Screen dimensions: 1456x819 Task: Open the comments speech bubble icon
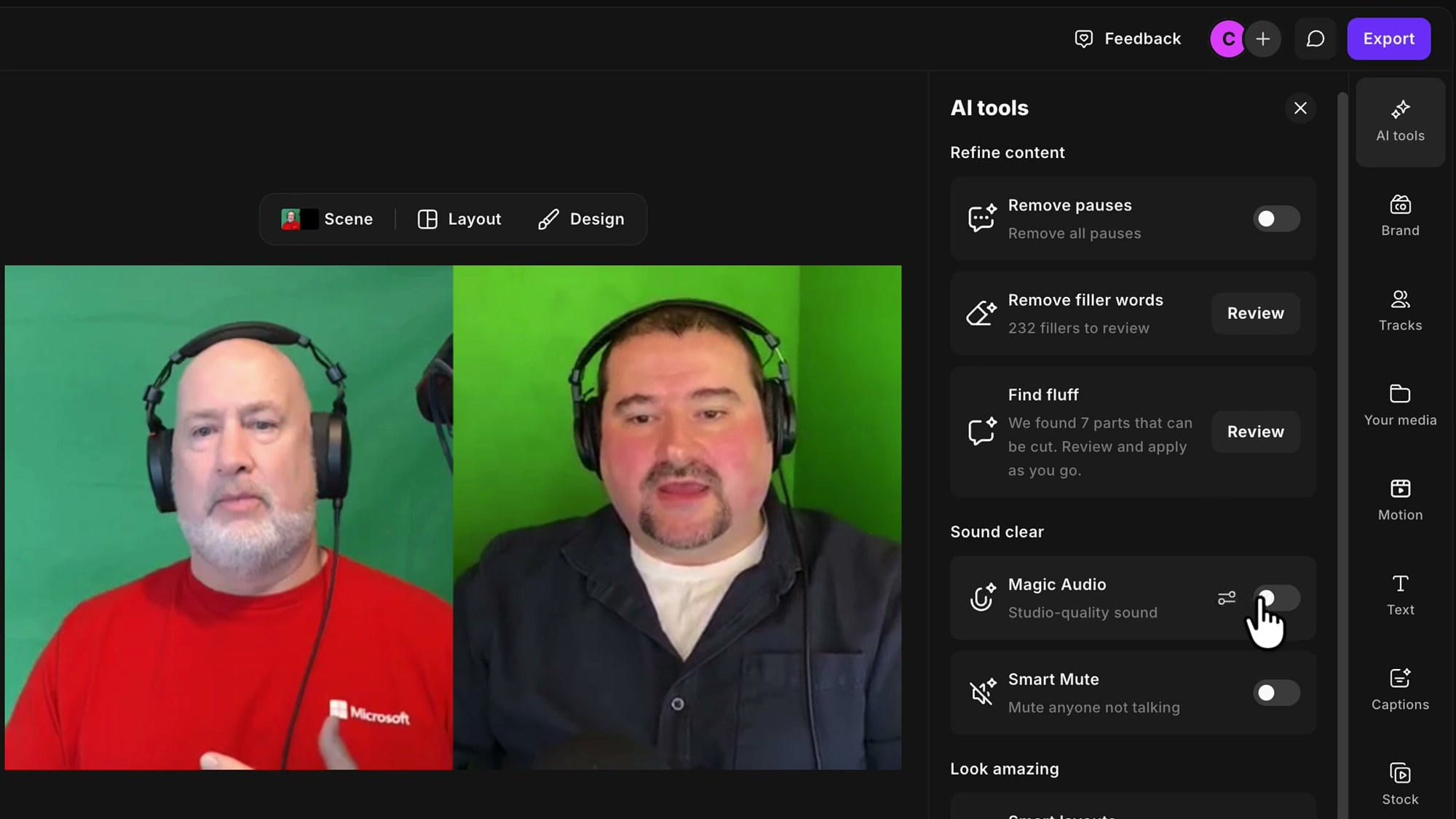tap(1315, 39)
